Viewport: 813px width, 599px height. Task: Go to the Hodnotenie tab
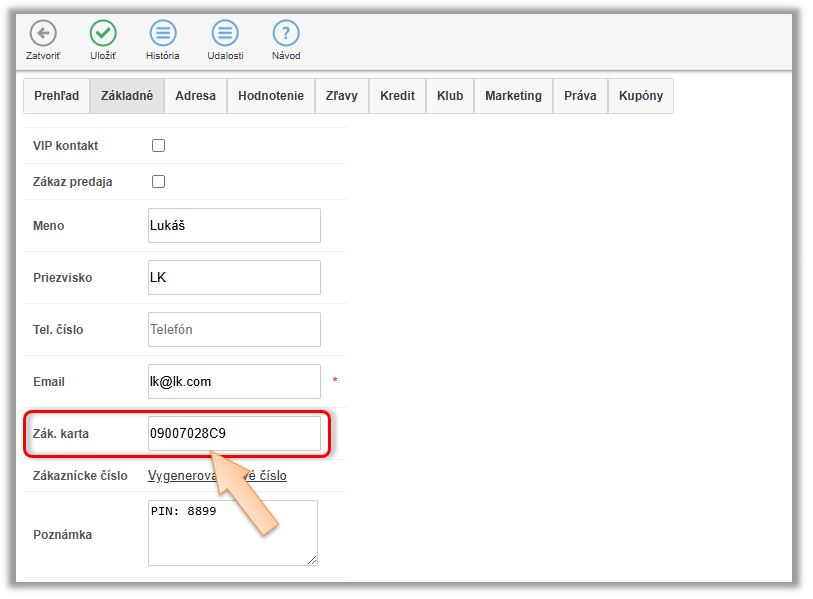click(271, 96)
